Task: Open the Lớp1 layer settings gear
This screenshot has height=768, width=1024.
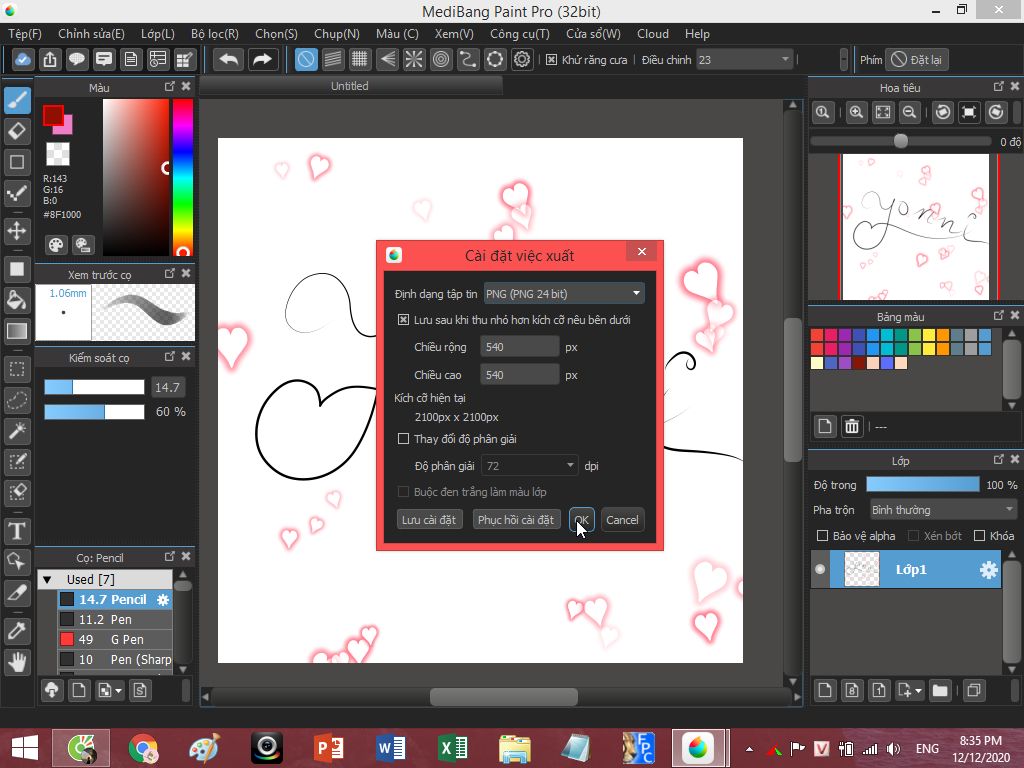Action: click(989, 569)
